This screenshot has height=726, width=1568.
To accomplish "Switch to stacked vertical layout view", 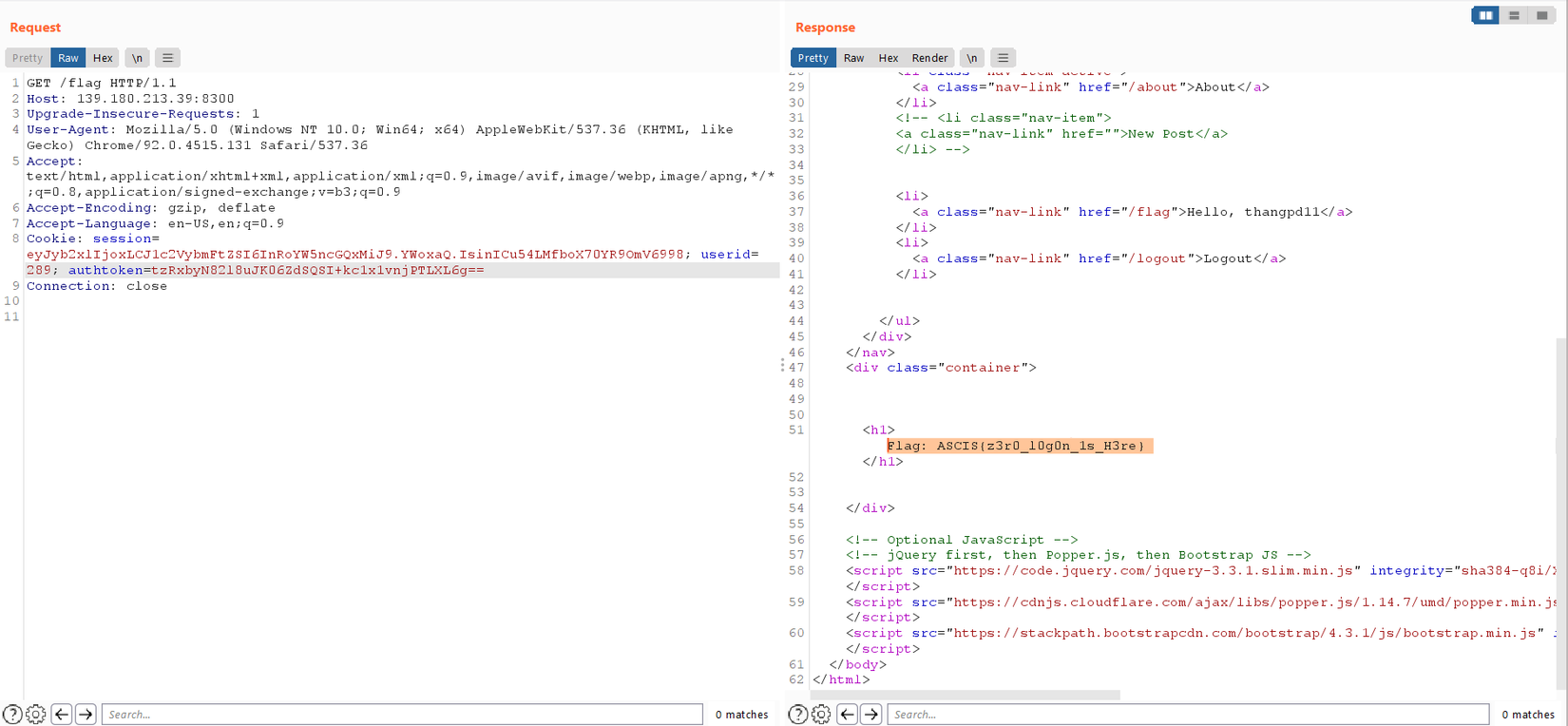I will 1514,15.
